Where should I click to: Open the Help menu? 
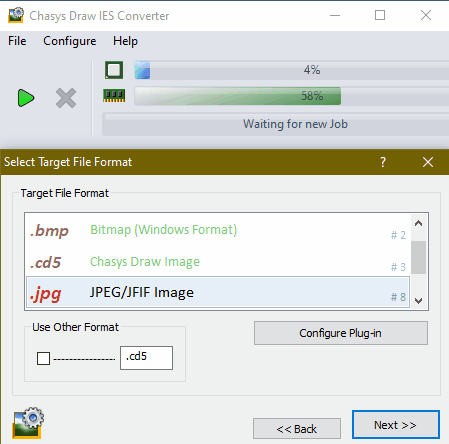pos(125,41)
